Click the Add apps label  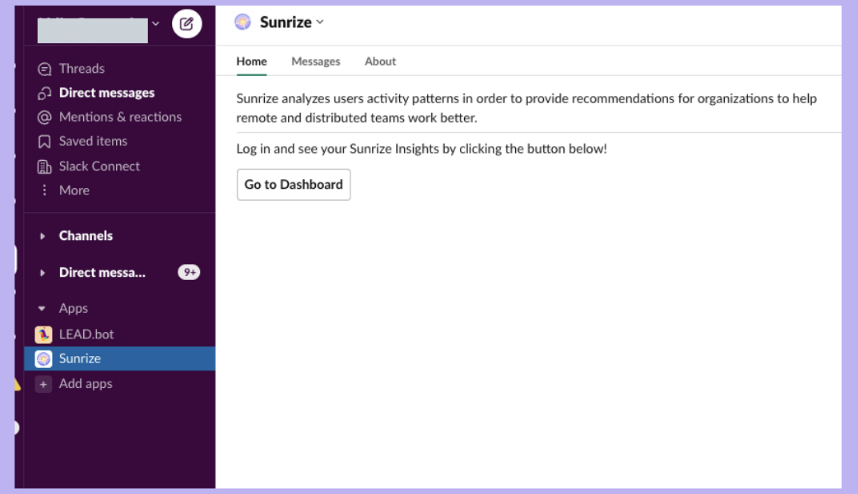[86, 383]
